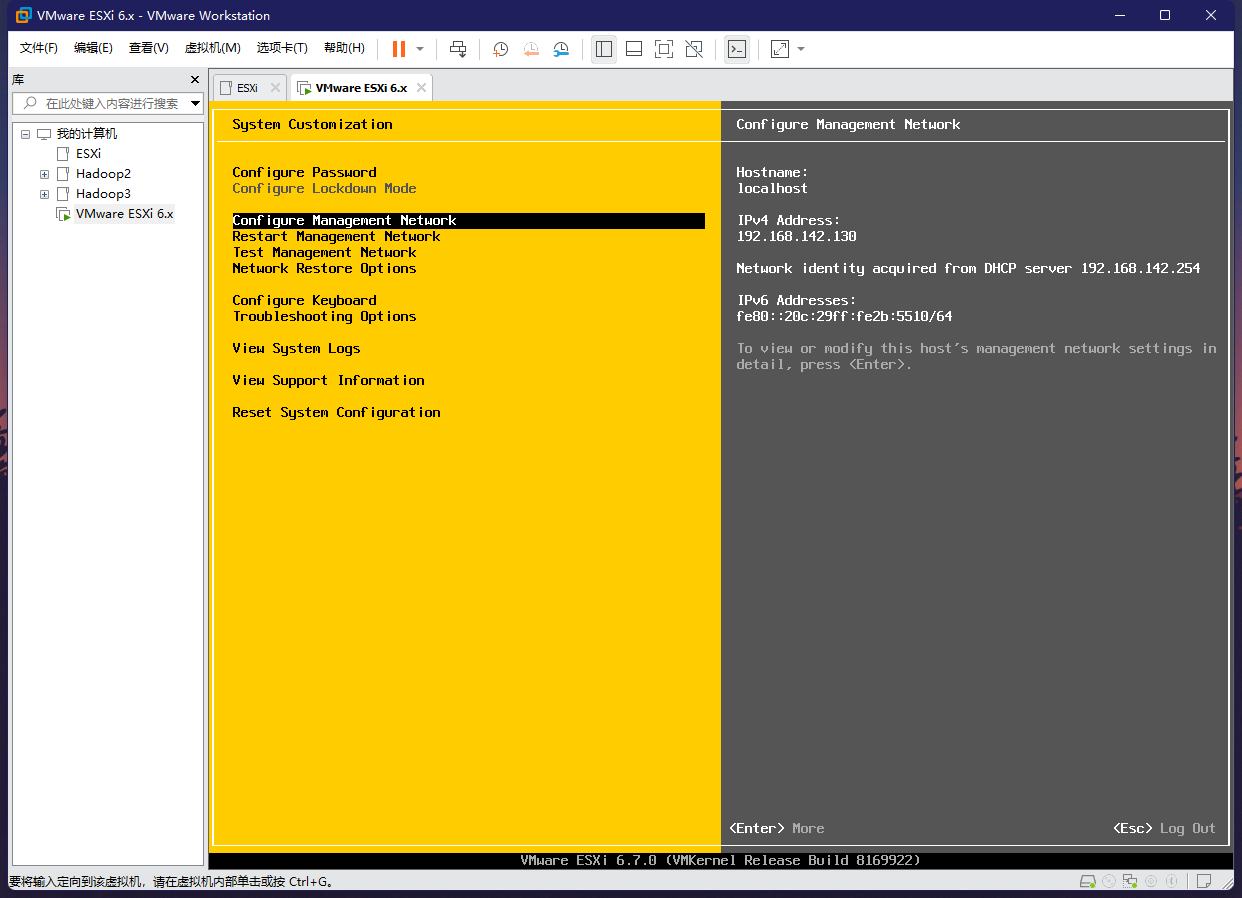This screenshot has height=898, width=1242.
Task: Click Configure Lockdown Mode entry
Action: coord(324,188)
